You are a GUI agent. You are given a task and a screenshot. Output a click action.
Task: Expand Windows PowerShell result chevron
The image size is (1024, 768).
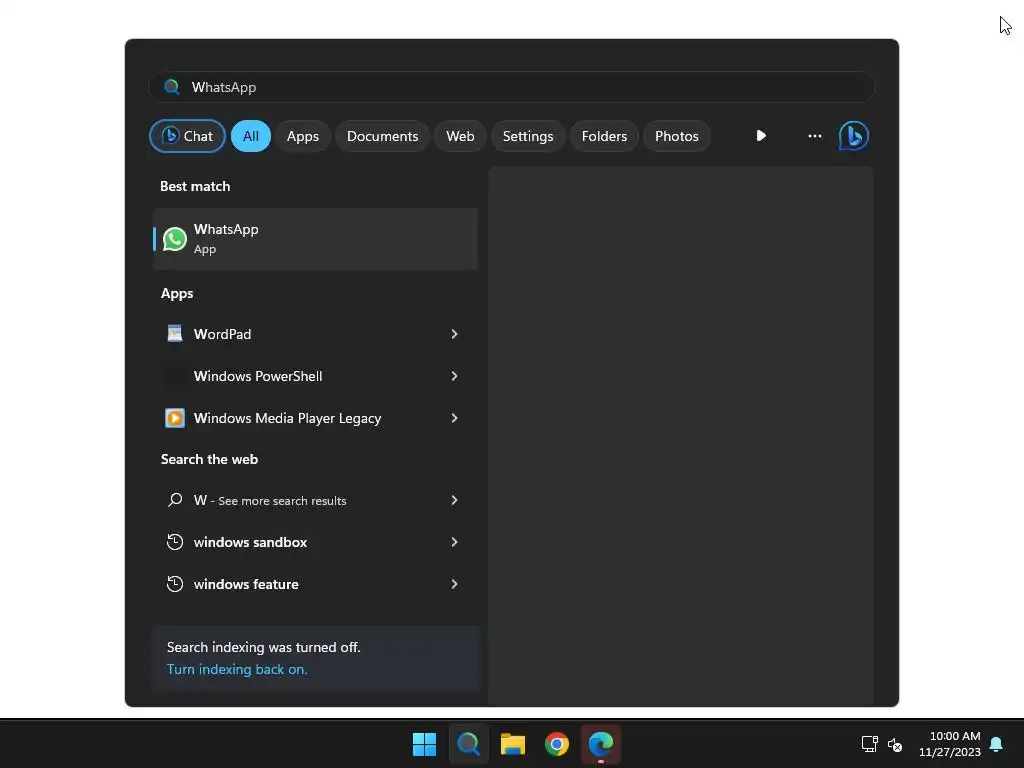pos(455,376)
